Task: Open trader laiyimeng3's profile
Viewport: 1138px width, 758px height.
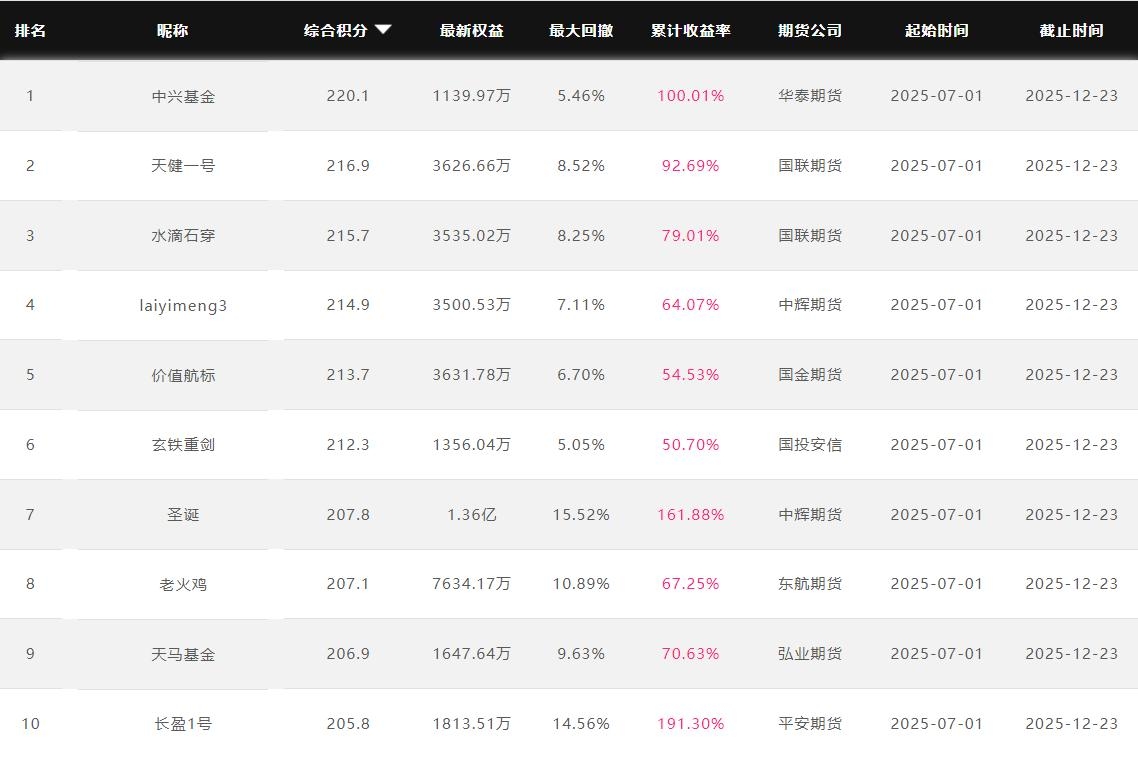Action: coord(183,305)
